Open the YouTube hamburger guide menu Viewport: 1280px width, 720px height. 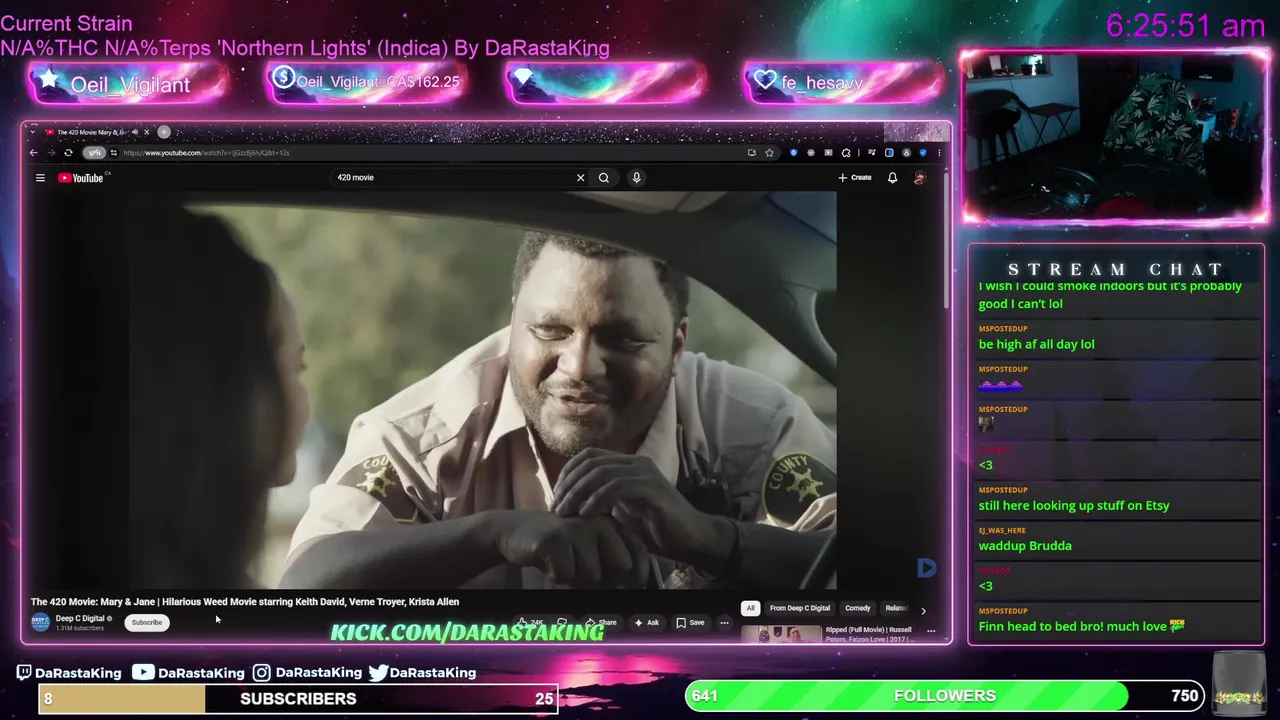coord(40,178)
